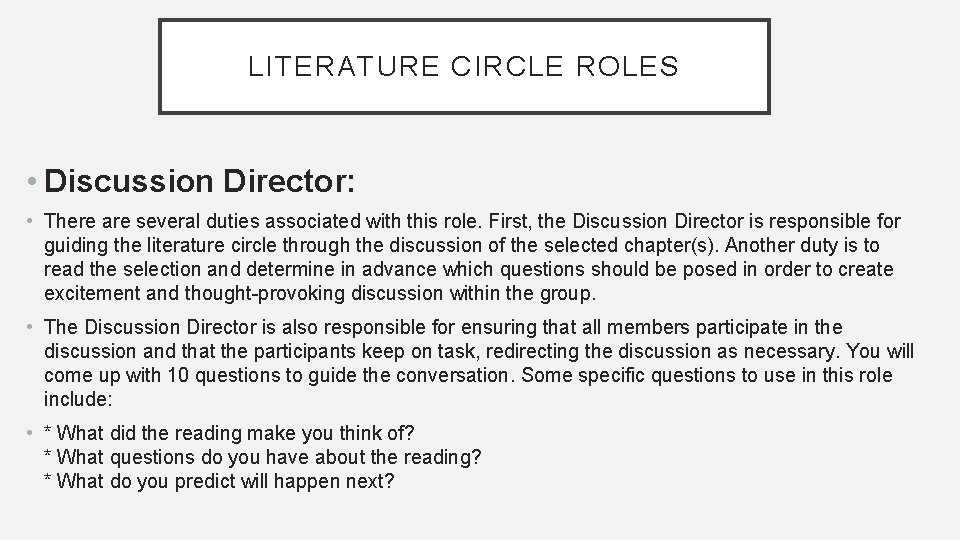960x540 pixels.
Task: Click the title box border frame
Action: 464,20
